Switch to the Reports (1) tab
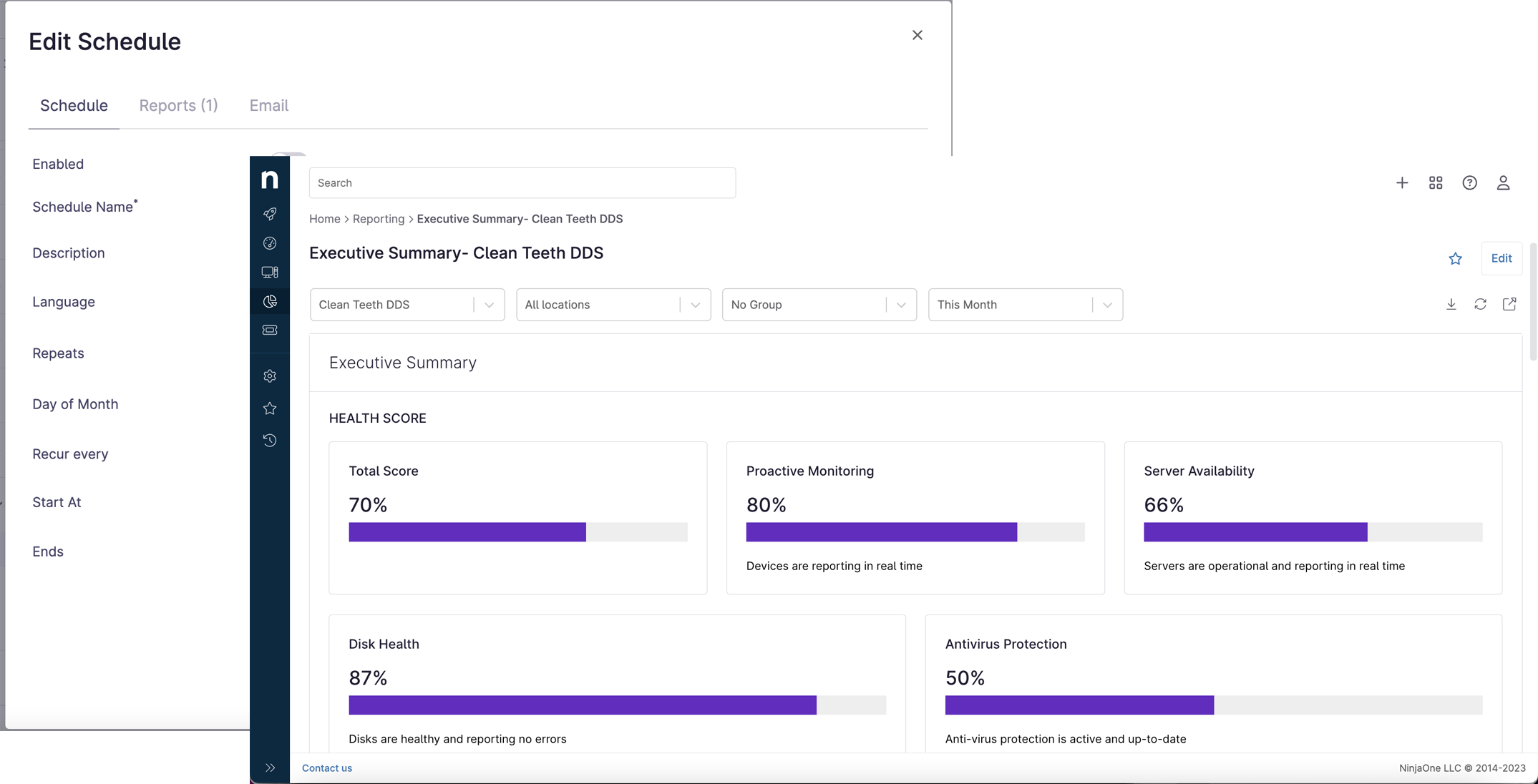Screen dimensions: 1538x784 [178, 105]
